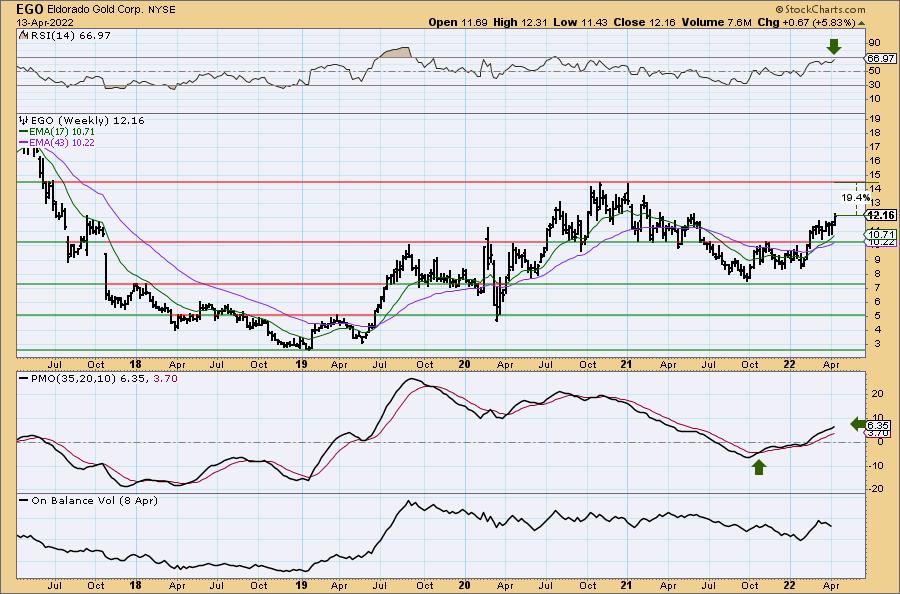Click the Open 11.69 value

click(x=458, y=22)
